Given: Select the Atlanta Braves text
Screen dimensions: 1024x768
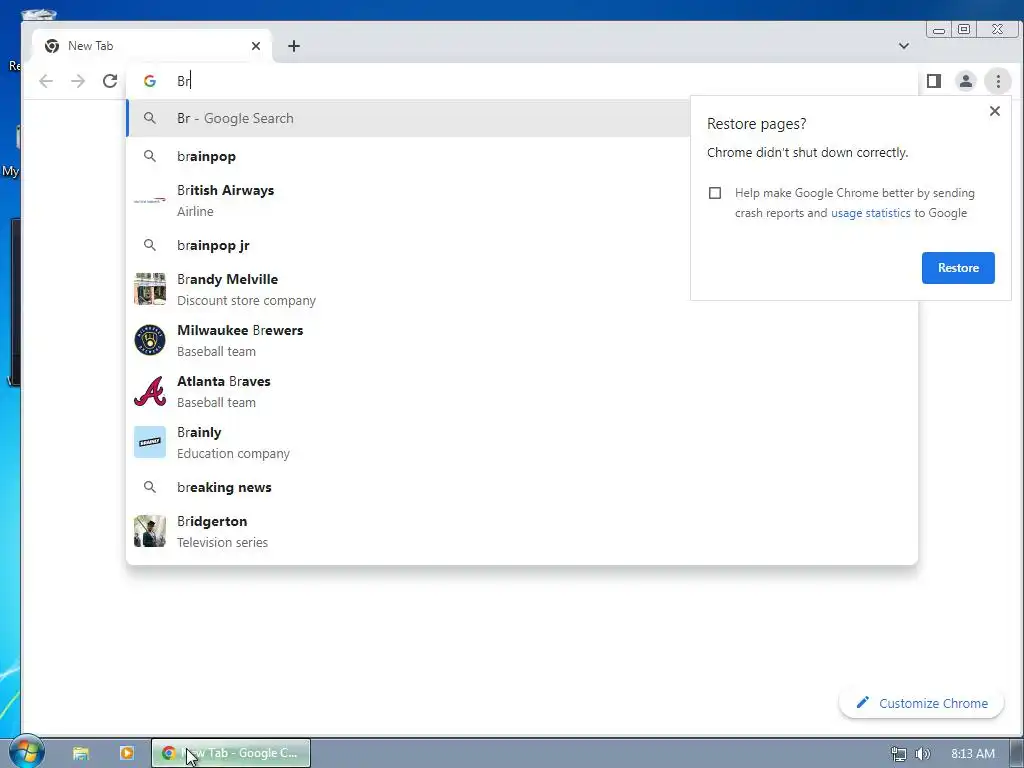Looking at the screenshot, I should (223, 381).
